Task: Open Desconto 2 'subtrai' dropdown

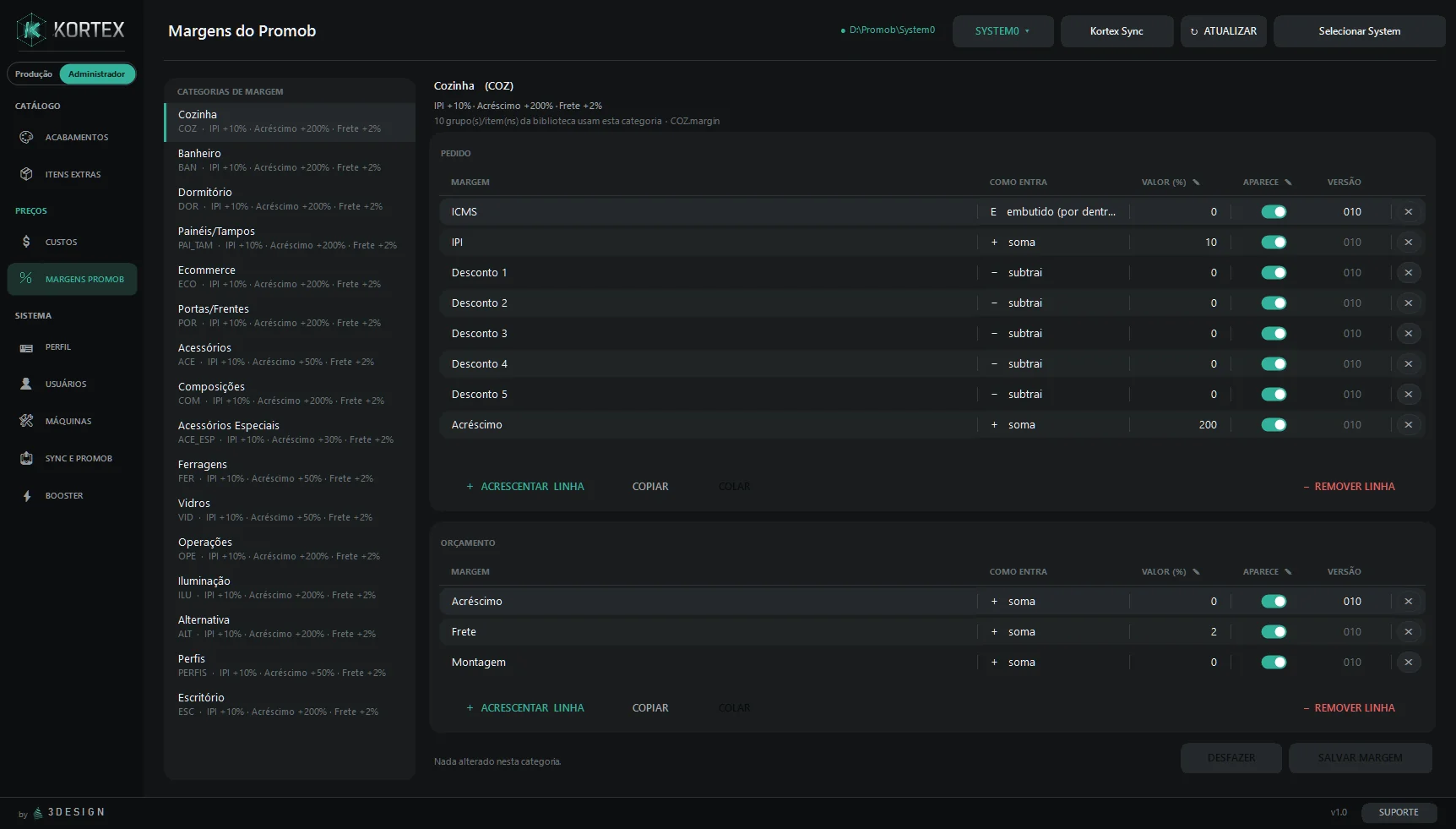Action: pyautogui.click(x=1053, y=303)
